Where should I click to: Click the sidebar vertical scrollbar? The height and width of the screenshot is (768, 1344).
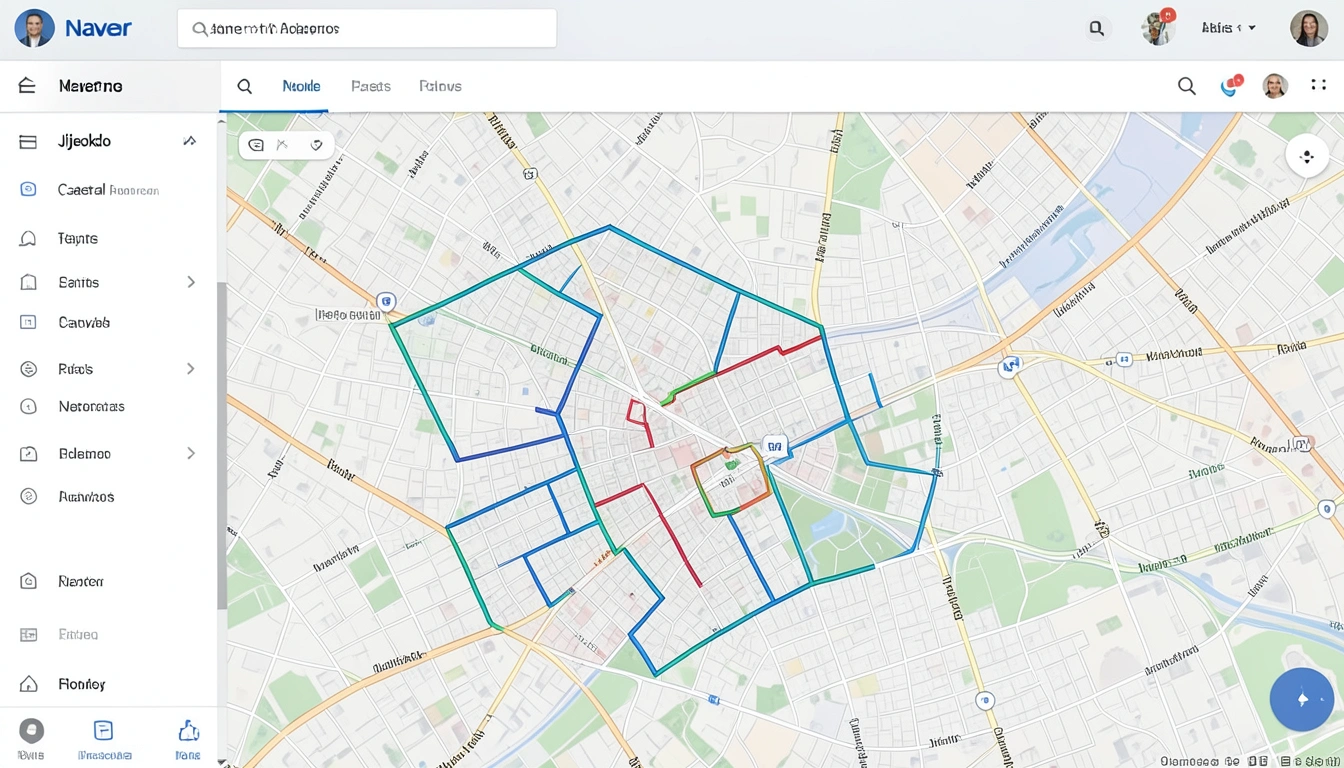pos(221,445)
